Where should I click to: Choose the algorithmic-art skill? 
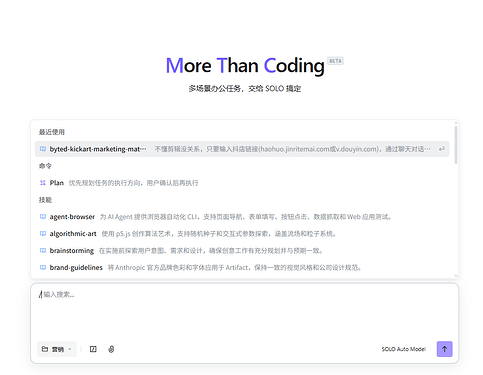pyautogui.click(x=242, y=234)
